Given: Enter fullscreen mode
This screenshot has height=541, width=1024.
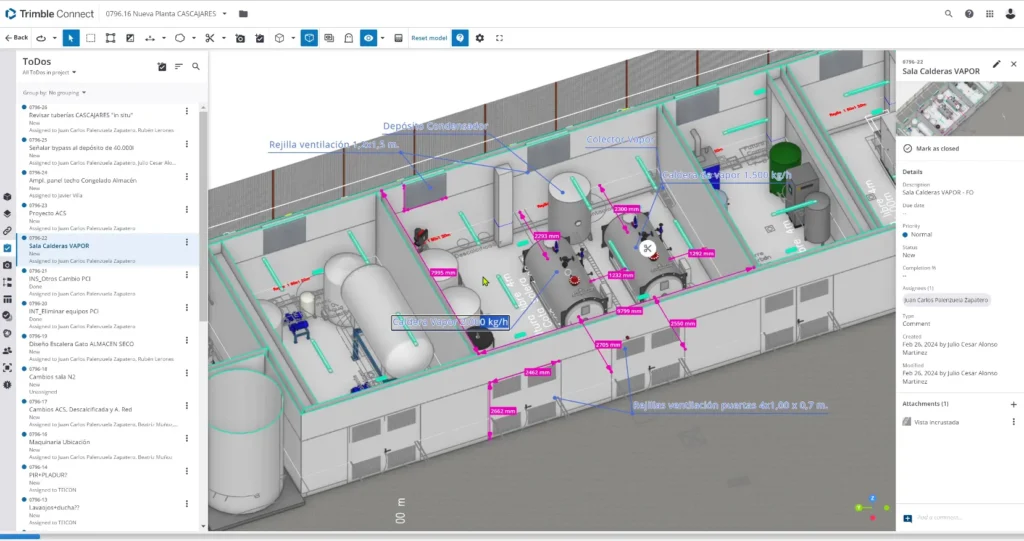Looking at the screenshot, I should 500,38.
